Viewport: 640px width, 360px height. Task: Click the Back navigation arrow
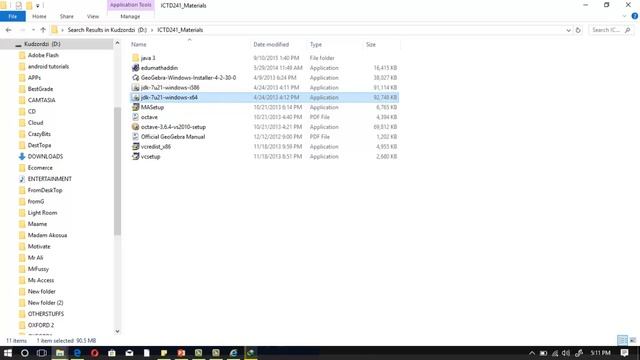point(9,30)
